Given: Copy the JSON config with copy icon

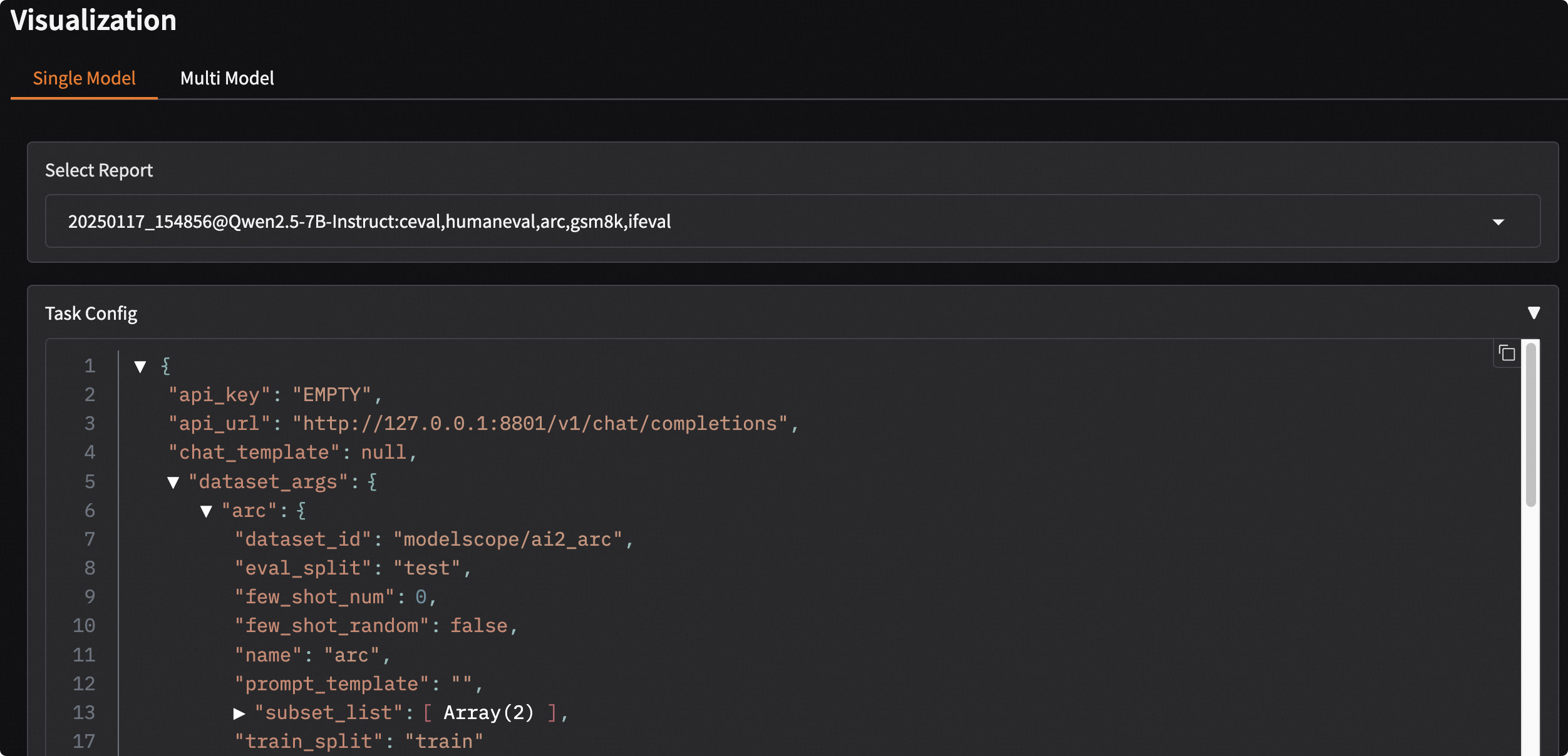Looking at the screenshot, I should (1507, 354).
